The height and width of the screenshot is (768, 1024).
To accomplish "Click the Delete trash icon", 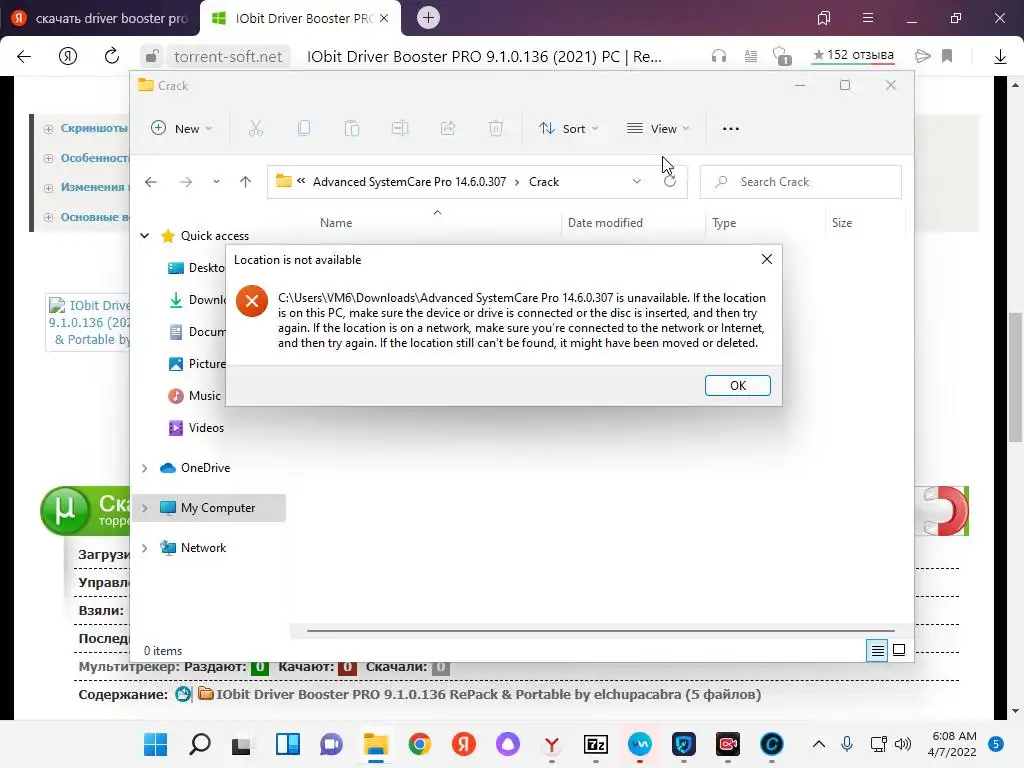I will (x=496, y=129).
